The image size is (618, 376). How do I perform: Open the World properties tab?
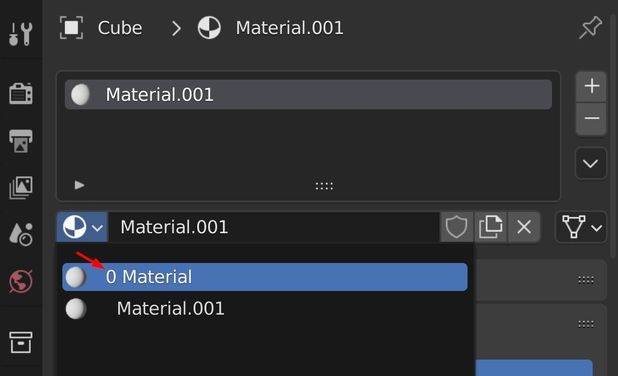tap(20, 281)
